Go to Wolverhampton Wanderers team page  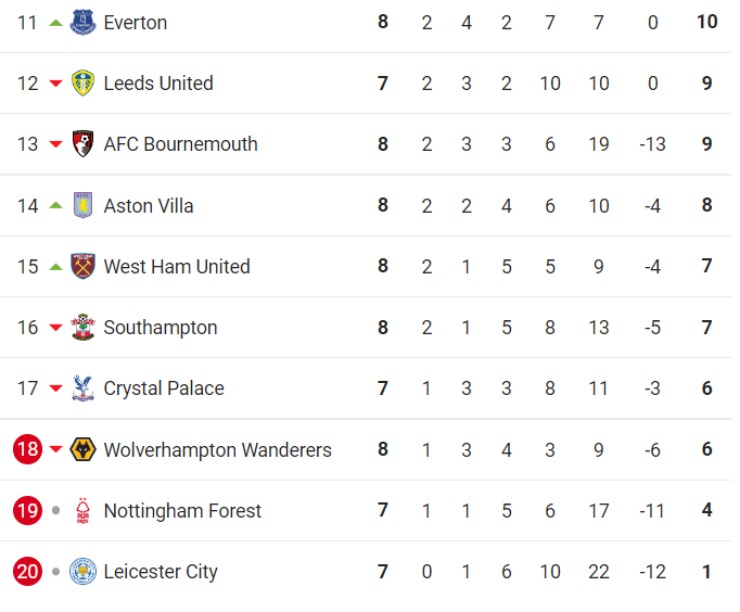(217, 450)
